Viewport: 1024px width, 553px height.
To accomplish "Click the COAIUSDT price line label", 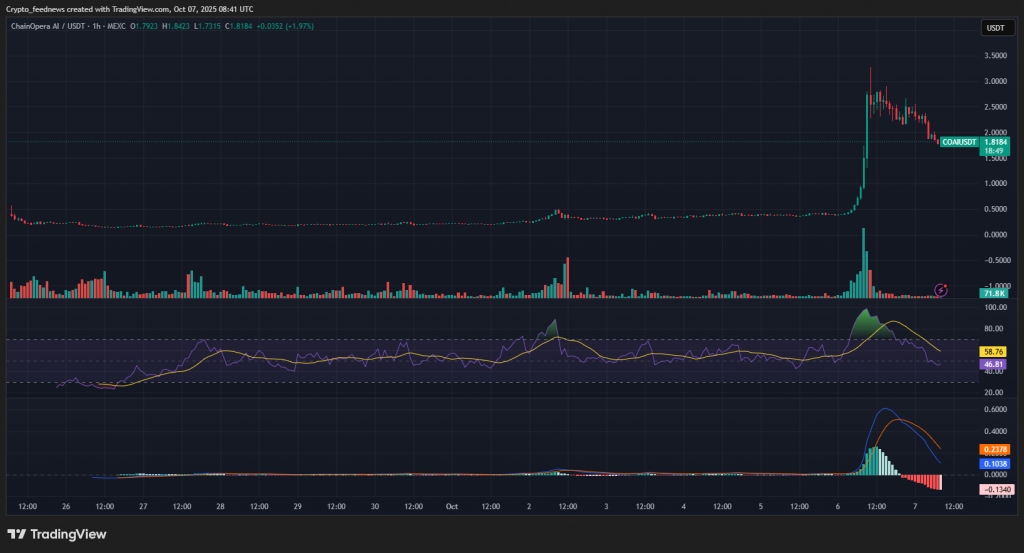I will (x=959, y=143).
